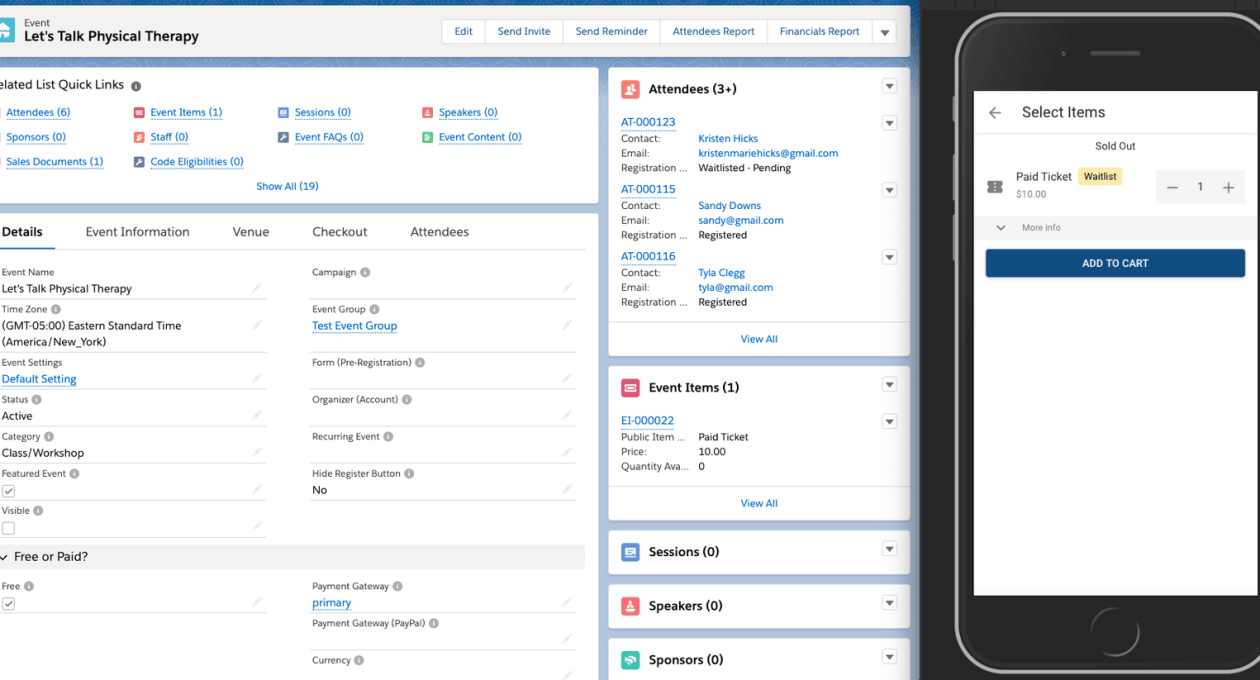Click the pencil icon for Status field
This screenshot has height=680, width=1260.
(x=257, y=415)
